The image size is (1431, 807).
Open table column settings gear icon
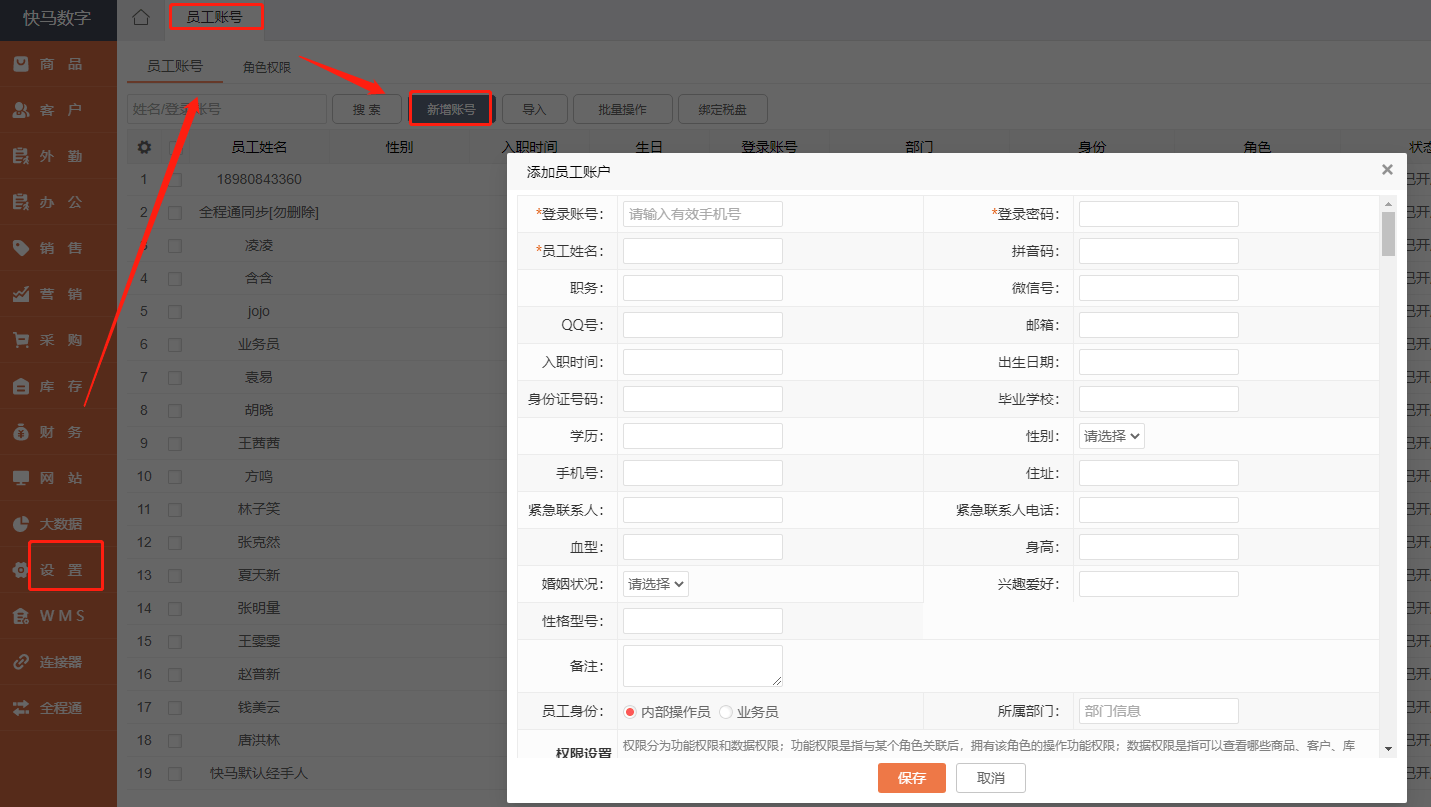point(144,147)
